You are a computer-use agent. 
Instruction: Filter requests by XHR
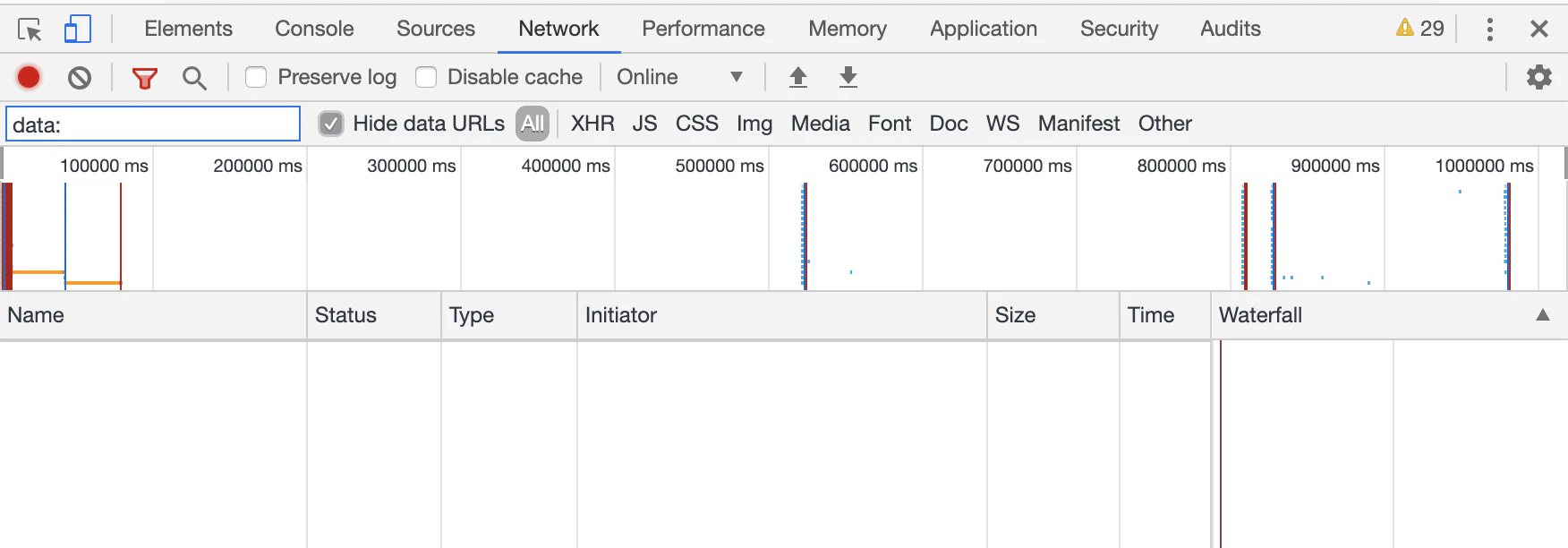pos(592,124)
